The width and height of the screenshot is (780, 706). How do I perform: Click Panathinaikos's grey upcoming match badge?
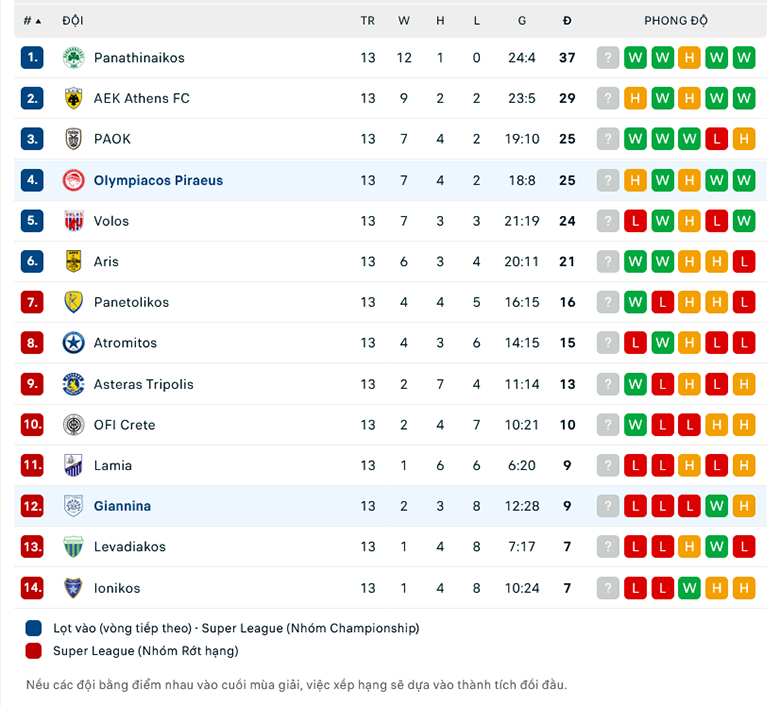(x=608, y=58)
